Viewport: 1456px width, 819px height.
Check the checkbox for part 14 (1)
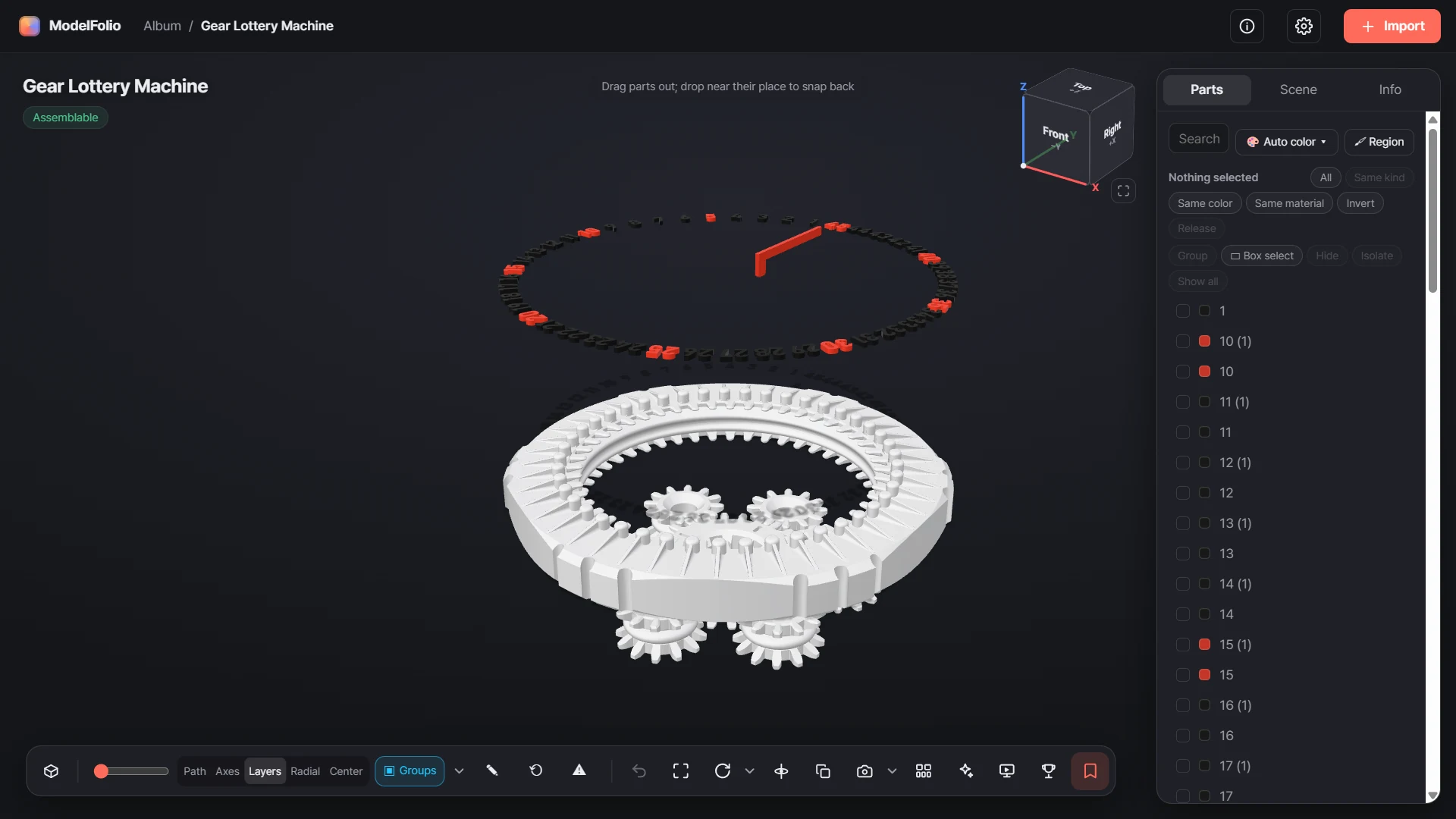(1182, 584)
